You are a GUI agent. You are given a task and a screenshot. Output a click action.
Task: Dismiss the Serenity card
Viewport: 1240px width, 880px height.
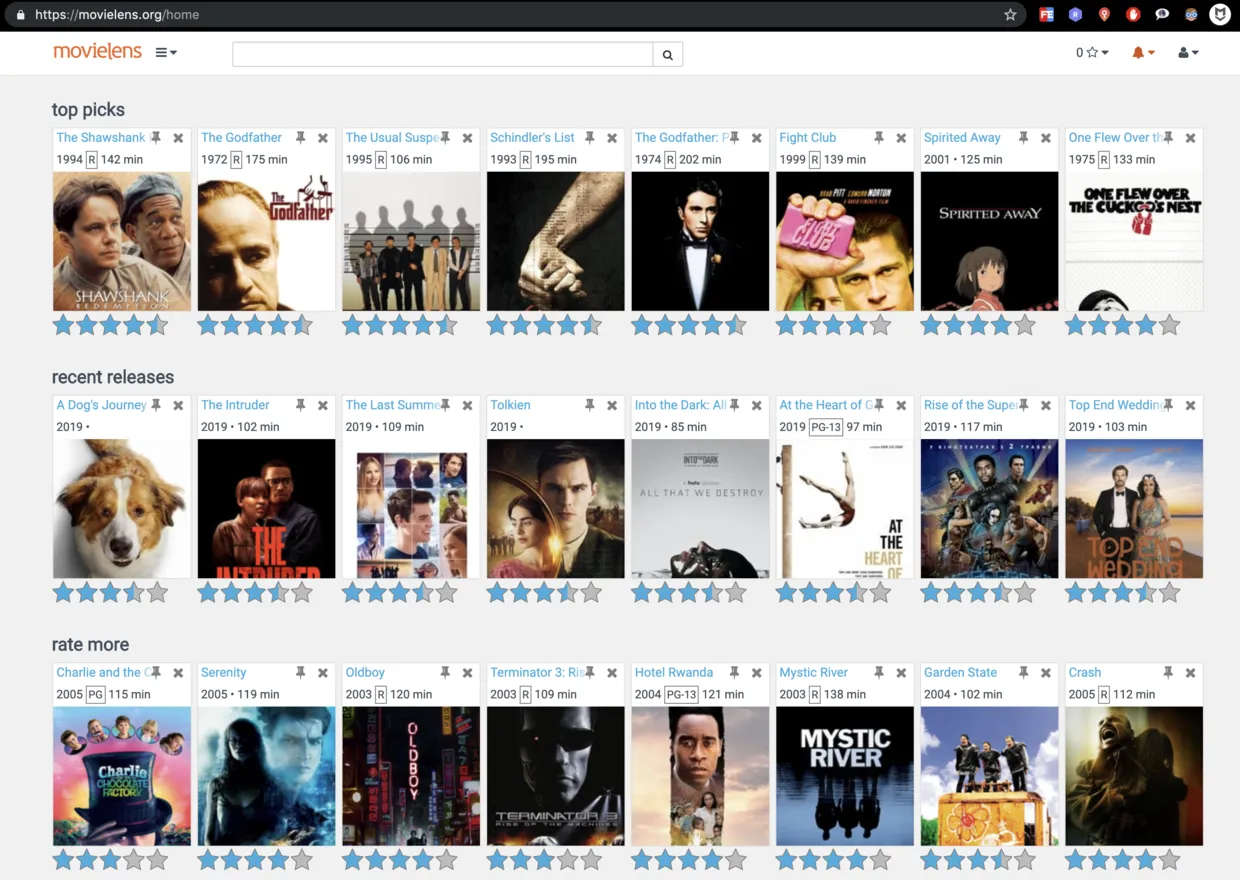pos(323,673)
